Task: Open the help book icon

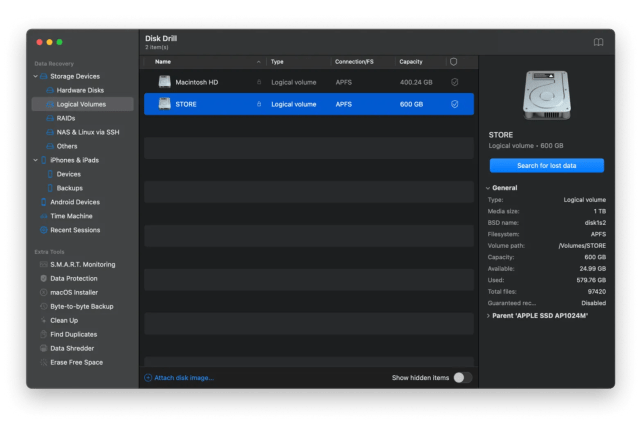Action: [x=598, y=42]
